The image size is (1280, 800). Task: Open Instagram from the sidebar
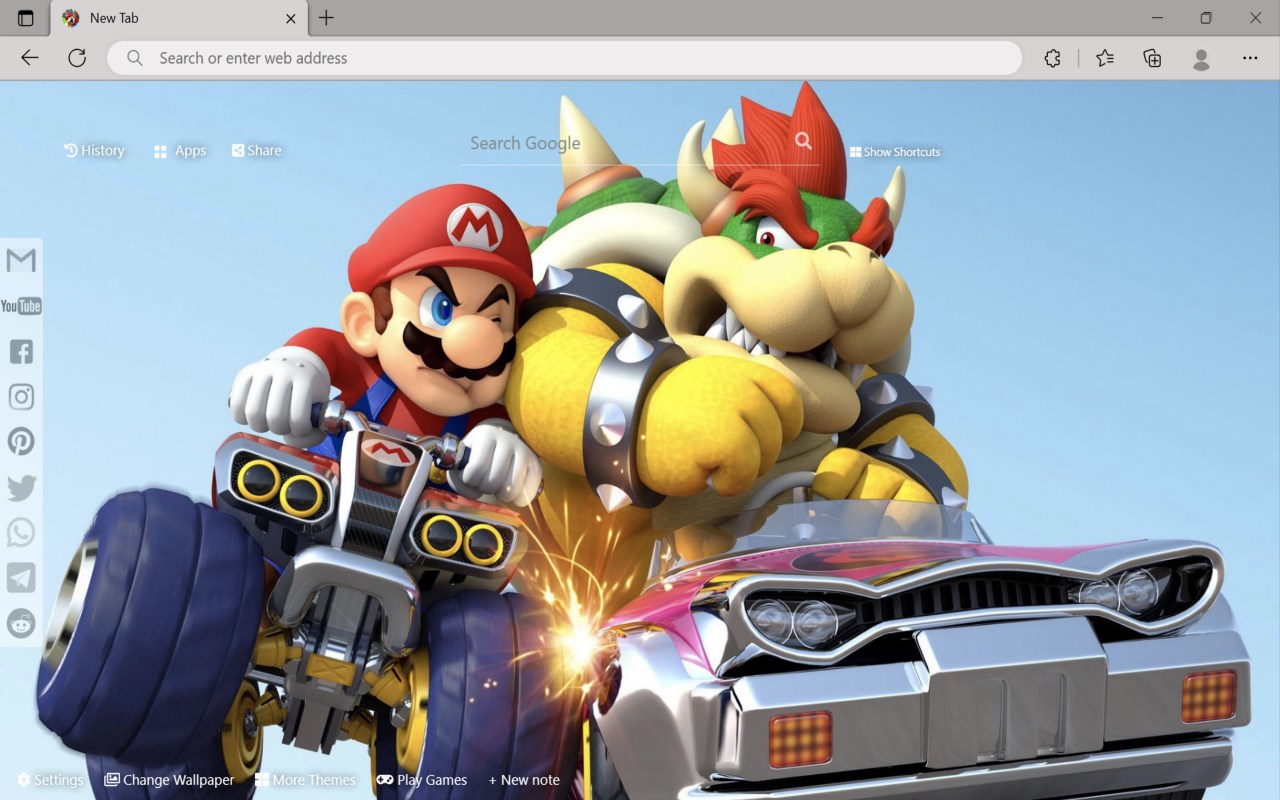click(x=21, y=397)
